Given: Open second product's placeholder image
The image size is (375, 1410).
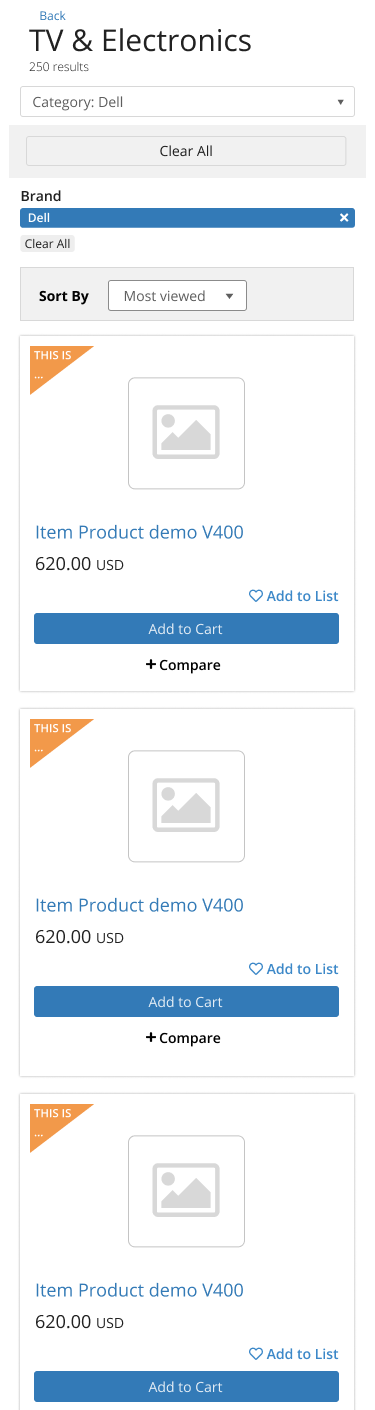Looking at the screenshot, I should [x=187, y=806].
